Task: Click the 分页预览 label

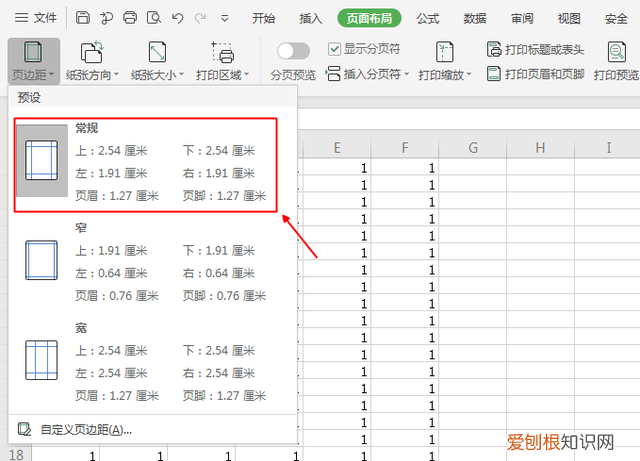Action: [293, 75]
